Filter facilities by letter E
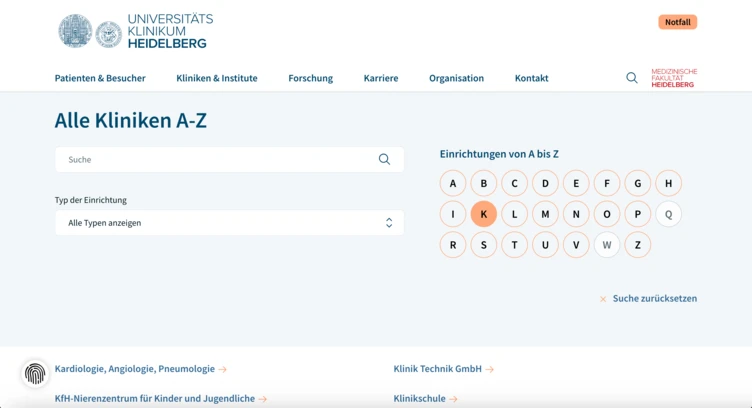The width and height of the screenshot is (752, 408). coord(576,183)
